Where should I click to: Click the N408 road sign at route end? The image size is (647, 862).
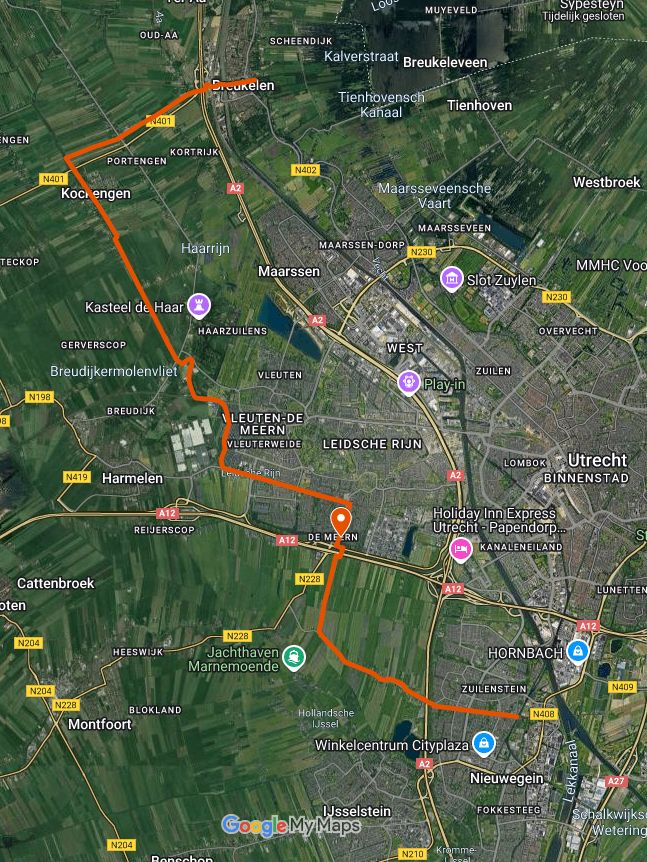click(544, 714)
